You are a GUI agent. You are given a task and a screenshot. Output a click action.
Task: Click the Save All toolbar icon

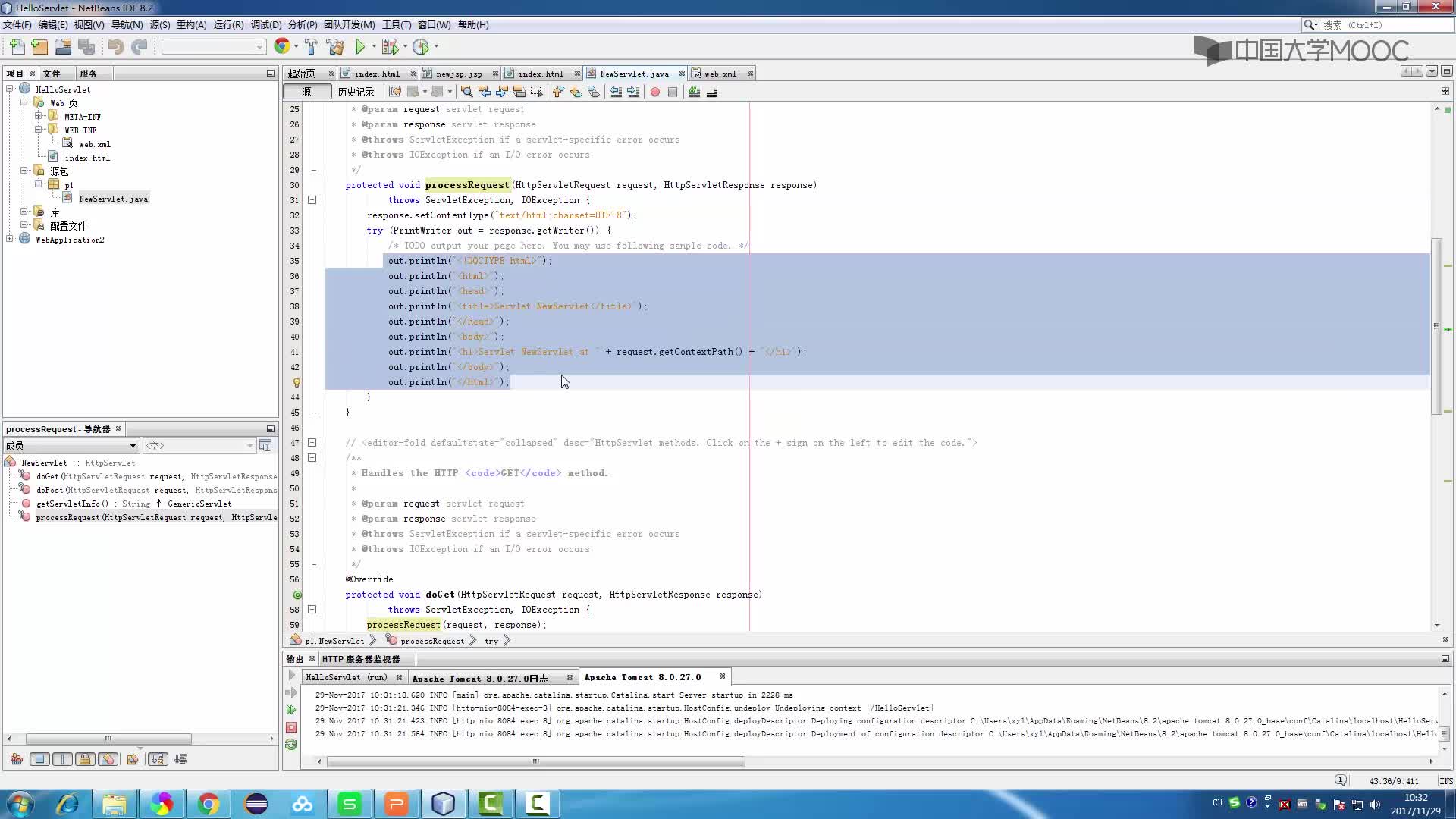[86, 47]
